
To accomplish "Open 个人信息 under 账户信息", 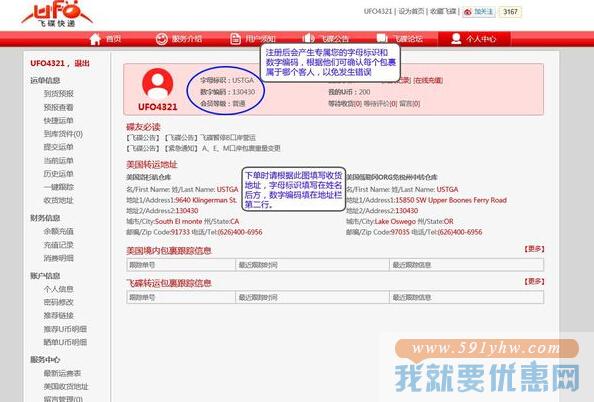I will point(58,289).
